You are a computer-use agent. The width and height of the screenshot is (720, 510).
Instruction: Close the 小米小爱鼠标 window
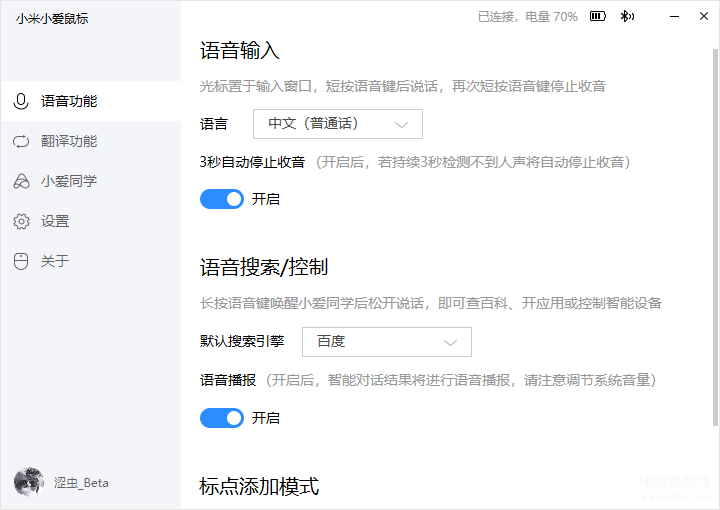pyautogui.click(x=704, y=17)
